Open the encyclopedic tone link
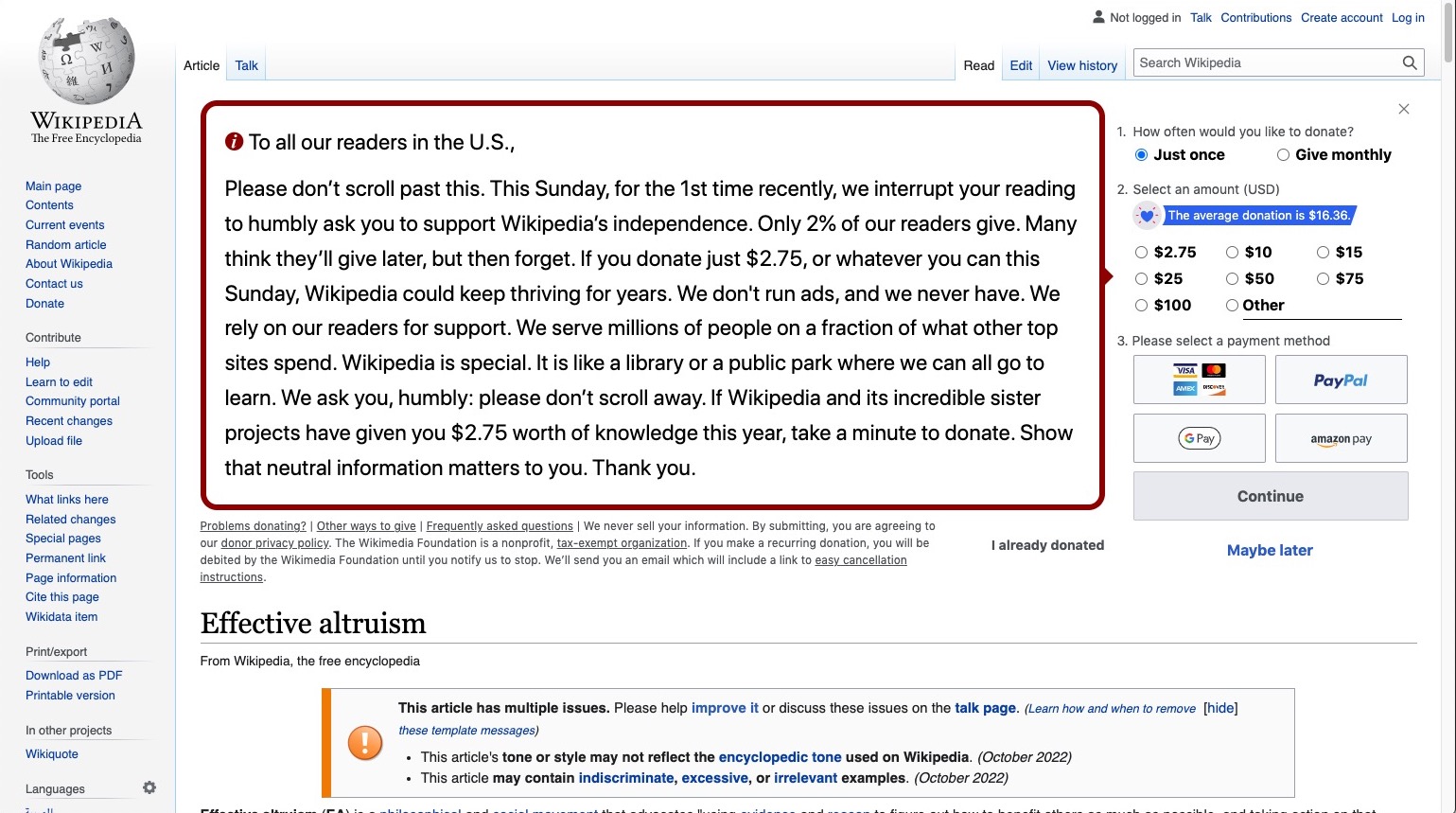The width and height of the screenshot is (1456, 813). 780,757
